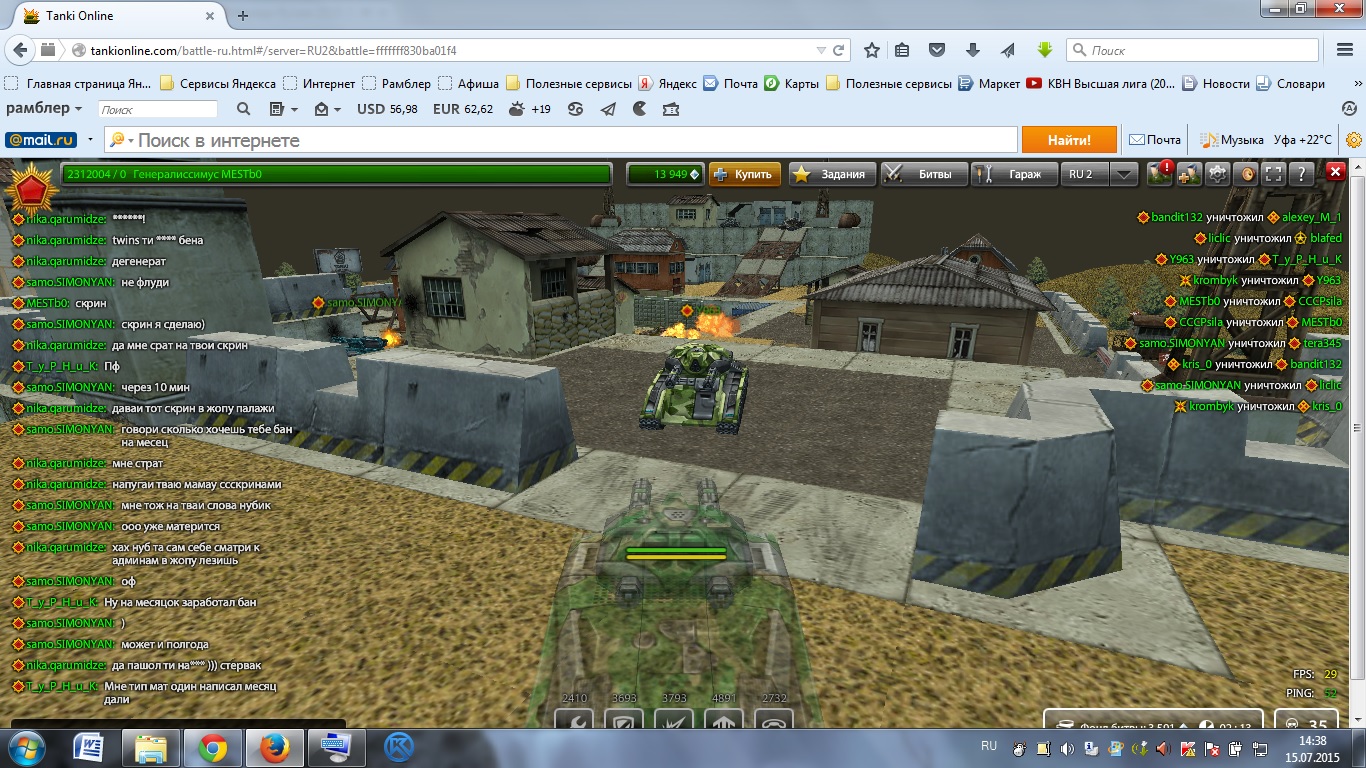Click the Rambler toolbar search field
Screen dimensions: 1366x768
[x=157, y=109]
